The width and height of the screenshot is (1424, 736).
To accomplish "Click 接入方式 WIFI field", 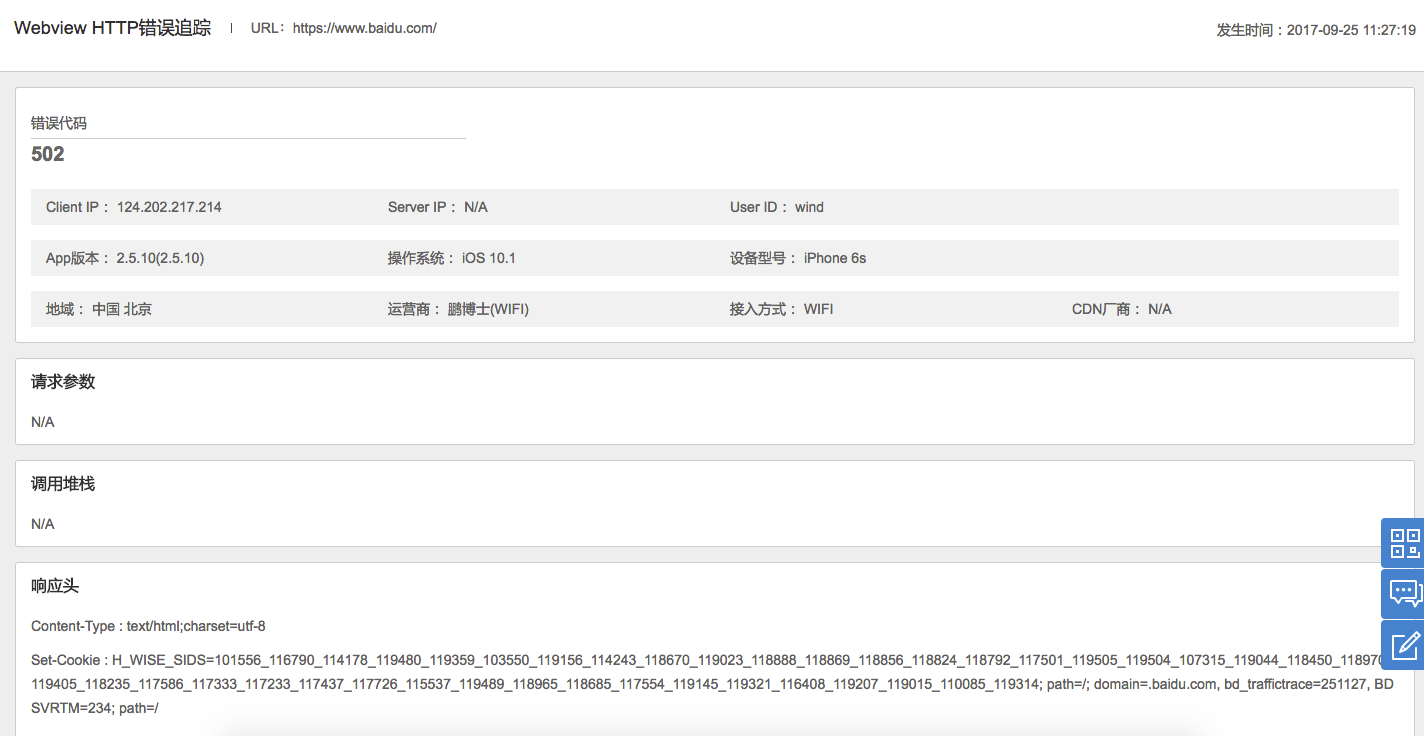I will tap(781, 309).
